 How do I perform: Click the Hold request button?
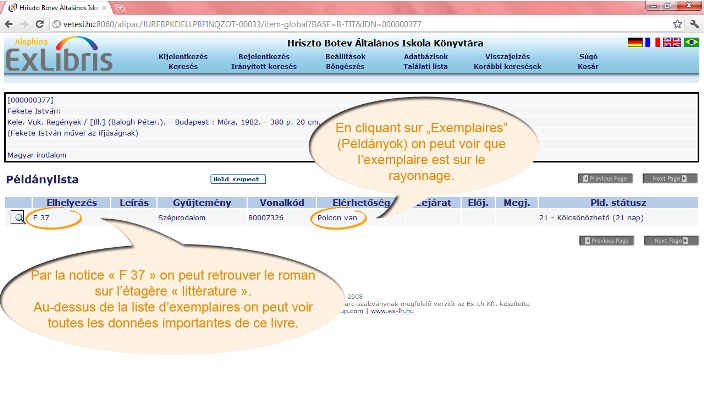coord(238,179)
